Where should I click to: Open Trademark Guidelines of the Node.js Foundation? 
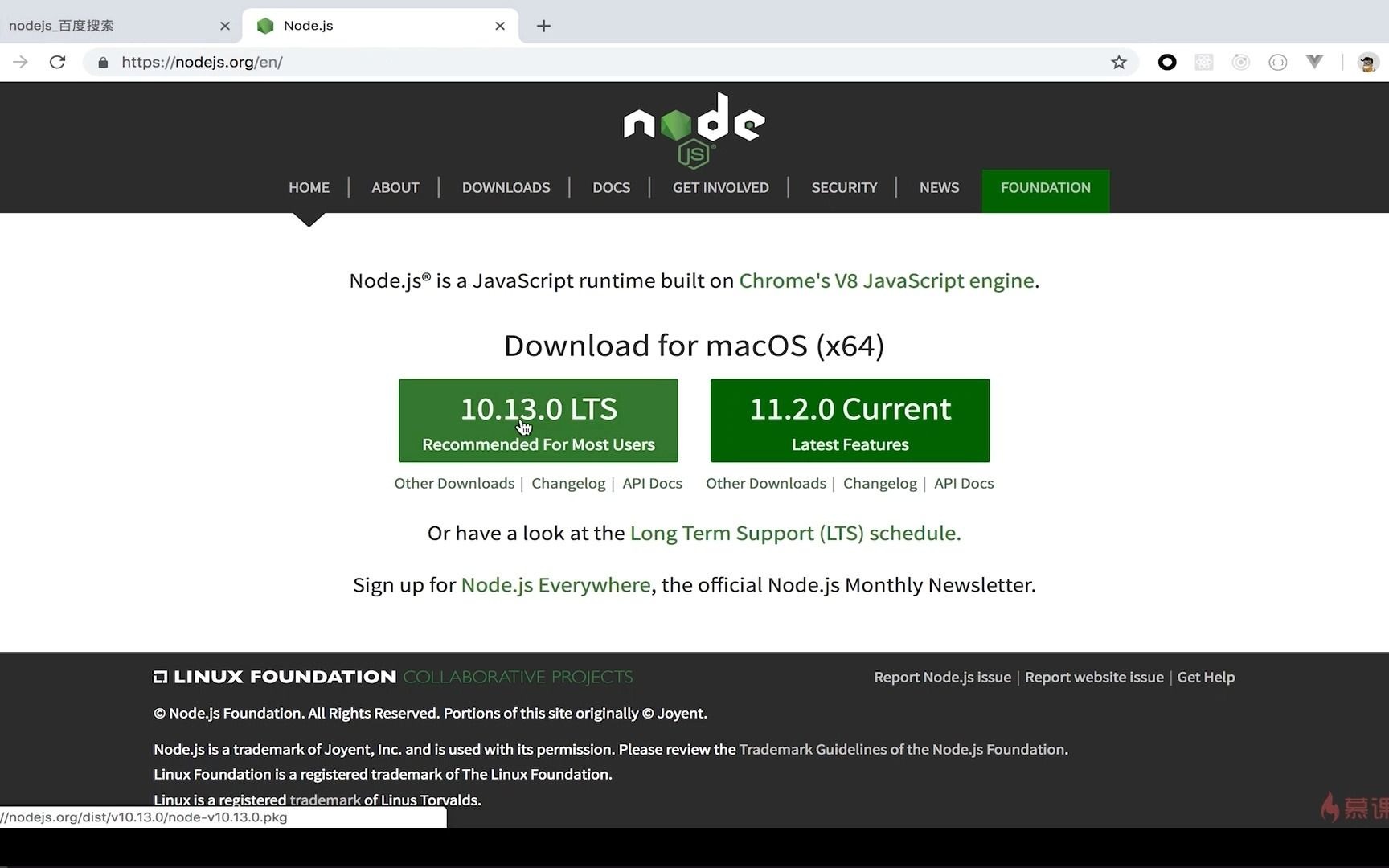[x=902, y=749]
